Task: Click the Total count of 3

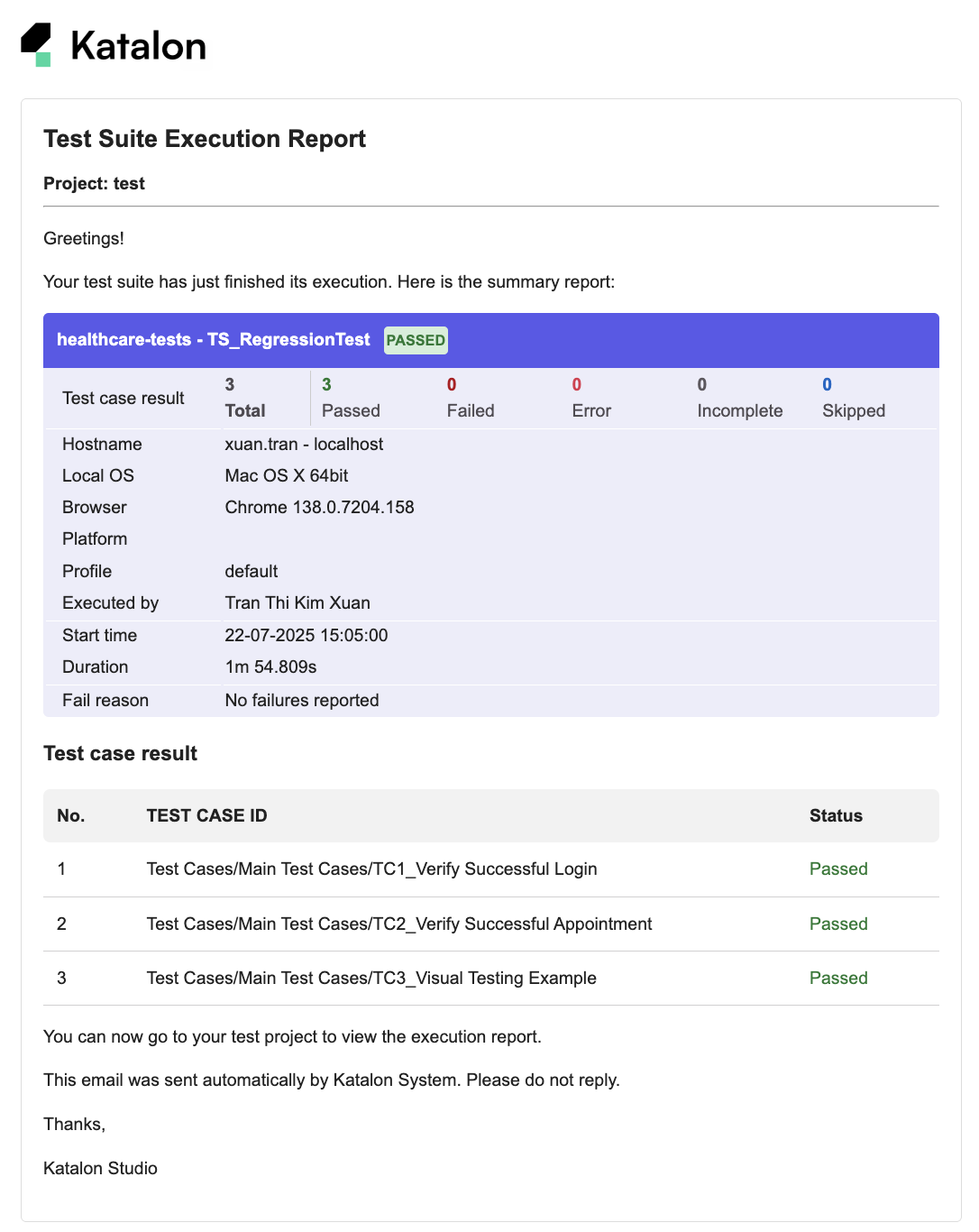Action: [x=230, y=385]
